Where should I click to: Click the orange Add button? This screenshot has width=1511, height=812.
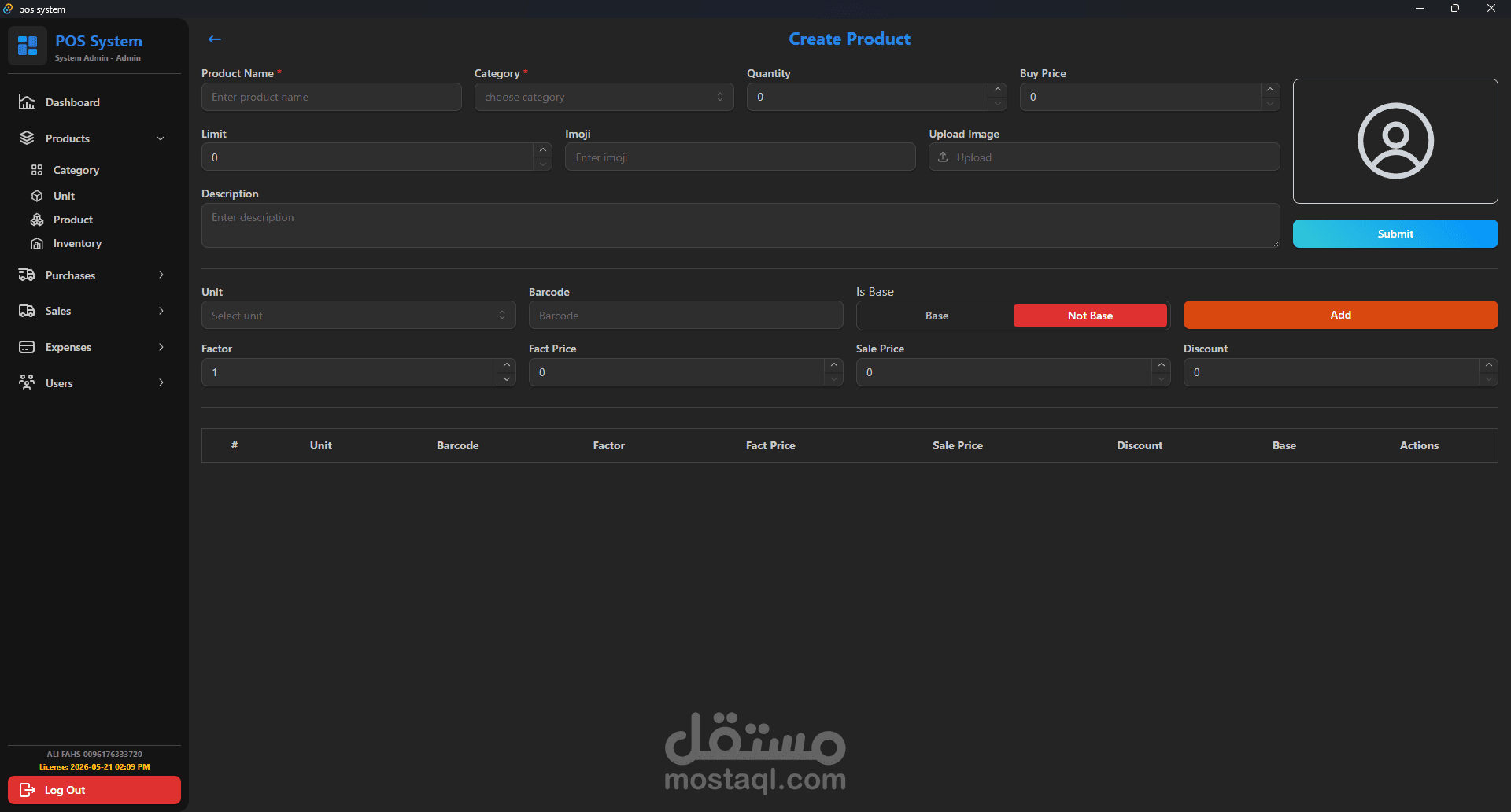coord(1340,315)
